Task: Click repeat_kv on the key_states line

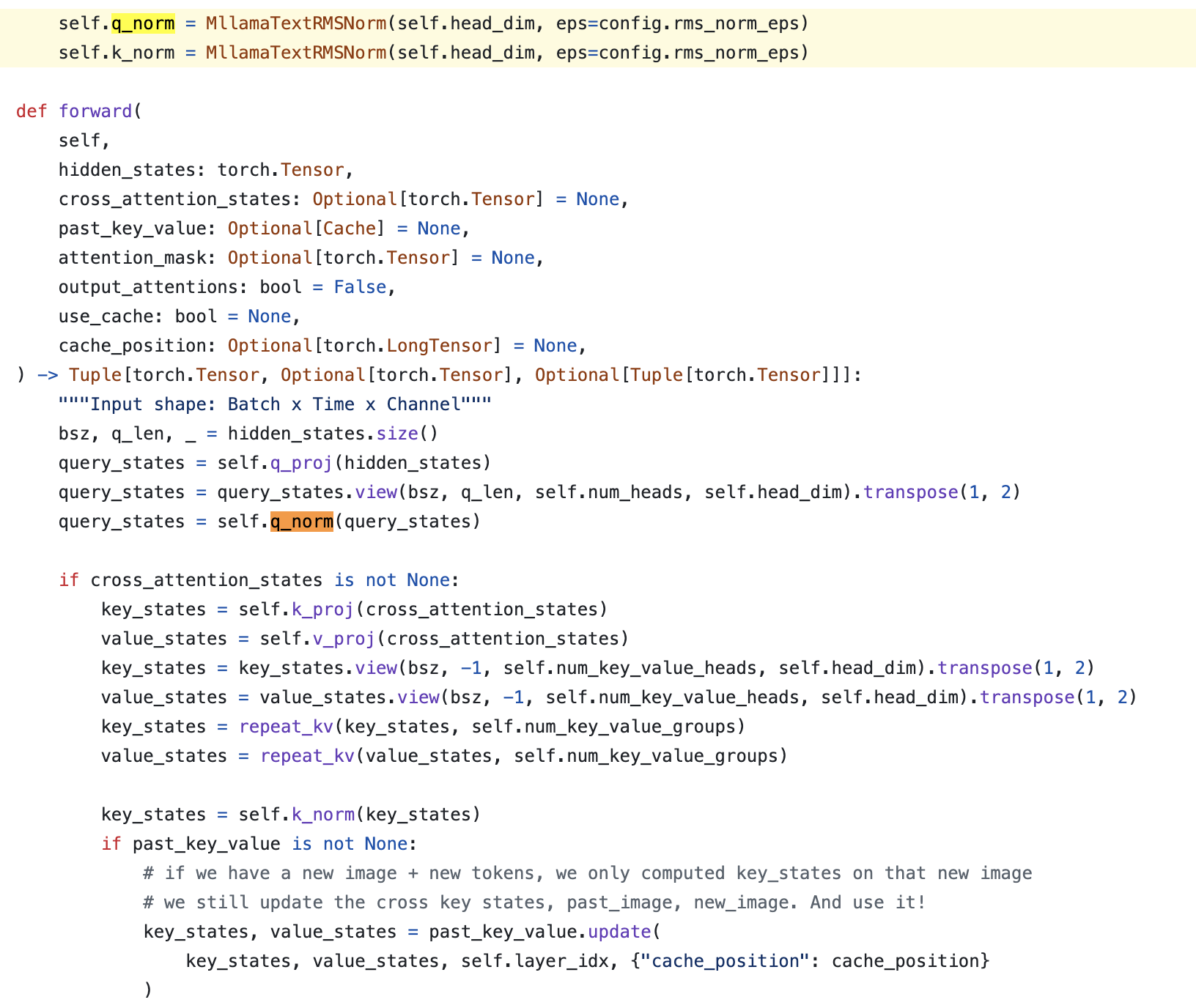Action: tap(286, 727)
